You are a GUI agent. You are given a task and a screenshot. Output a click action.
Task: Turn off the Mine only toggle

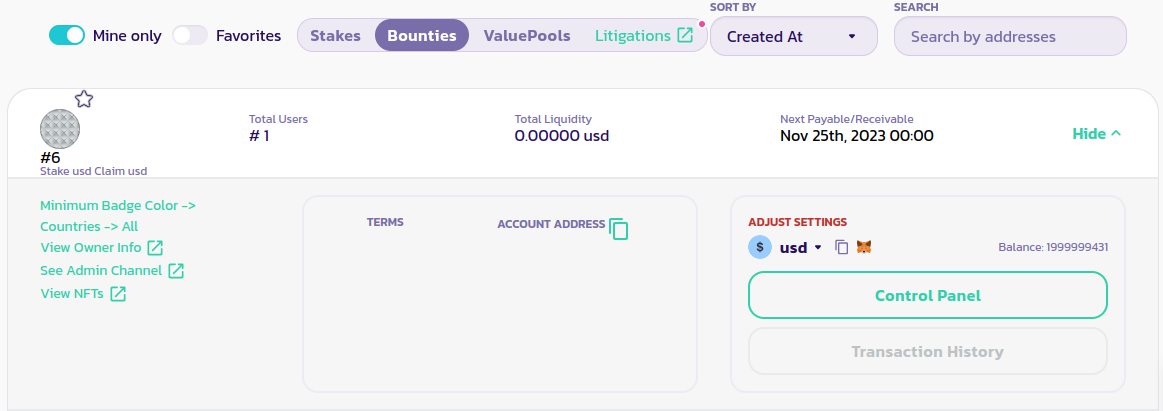point(67,36)
